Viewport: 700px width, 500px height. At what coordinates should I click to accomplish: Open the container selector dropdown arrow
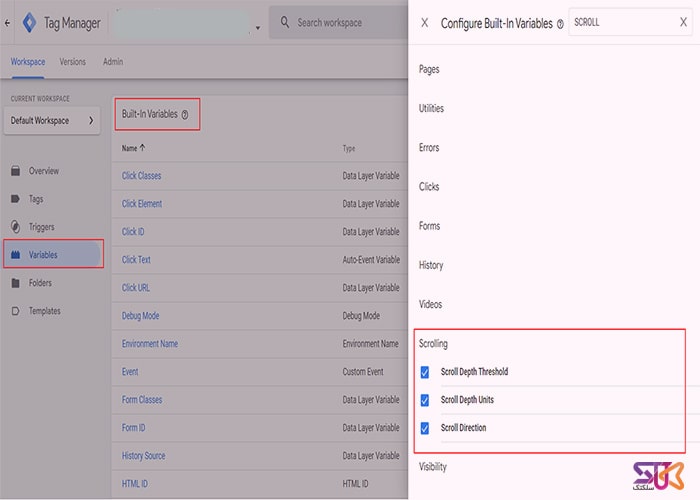coord(258,28)
